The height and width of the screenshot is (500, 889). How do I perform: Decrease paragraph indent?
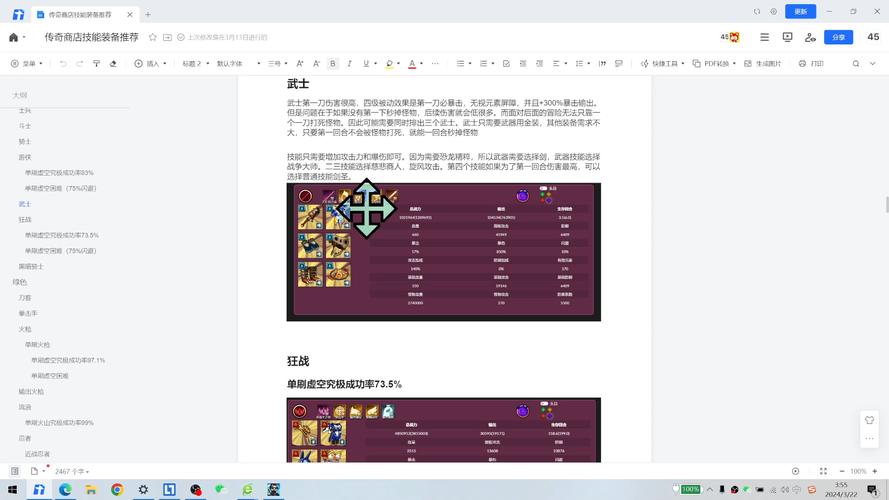click(523, 63)
